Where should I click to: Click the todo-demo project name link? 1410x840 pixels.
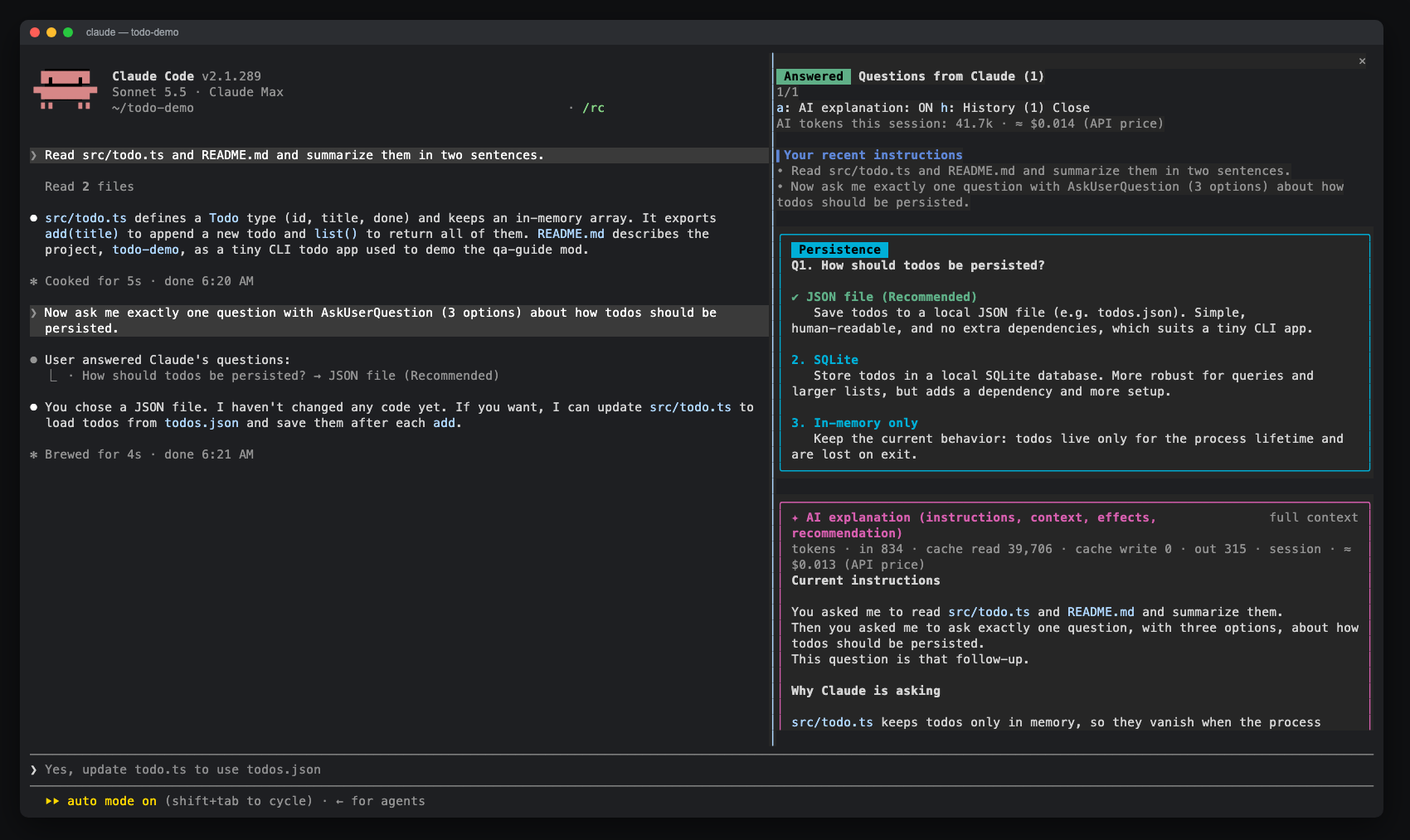pos(146,250)
